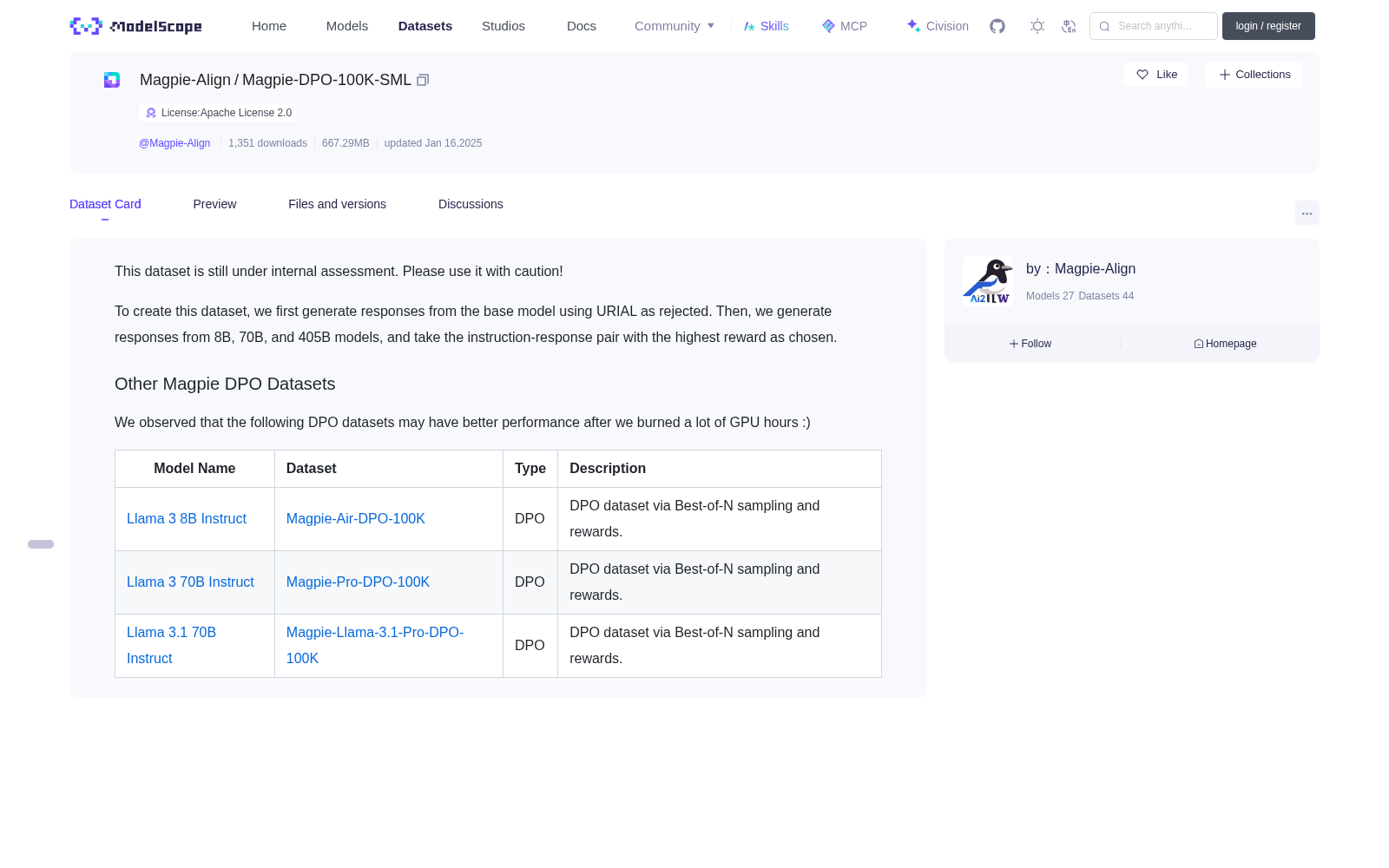The height and width of the screenshot is (868, 1389).
Task: Open the Llama 3 8B Instruct link
Action: (187, 519)
